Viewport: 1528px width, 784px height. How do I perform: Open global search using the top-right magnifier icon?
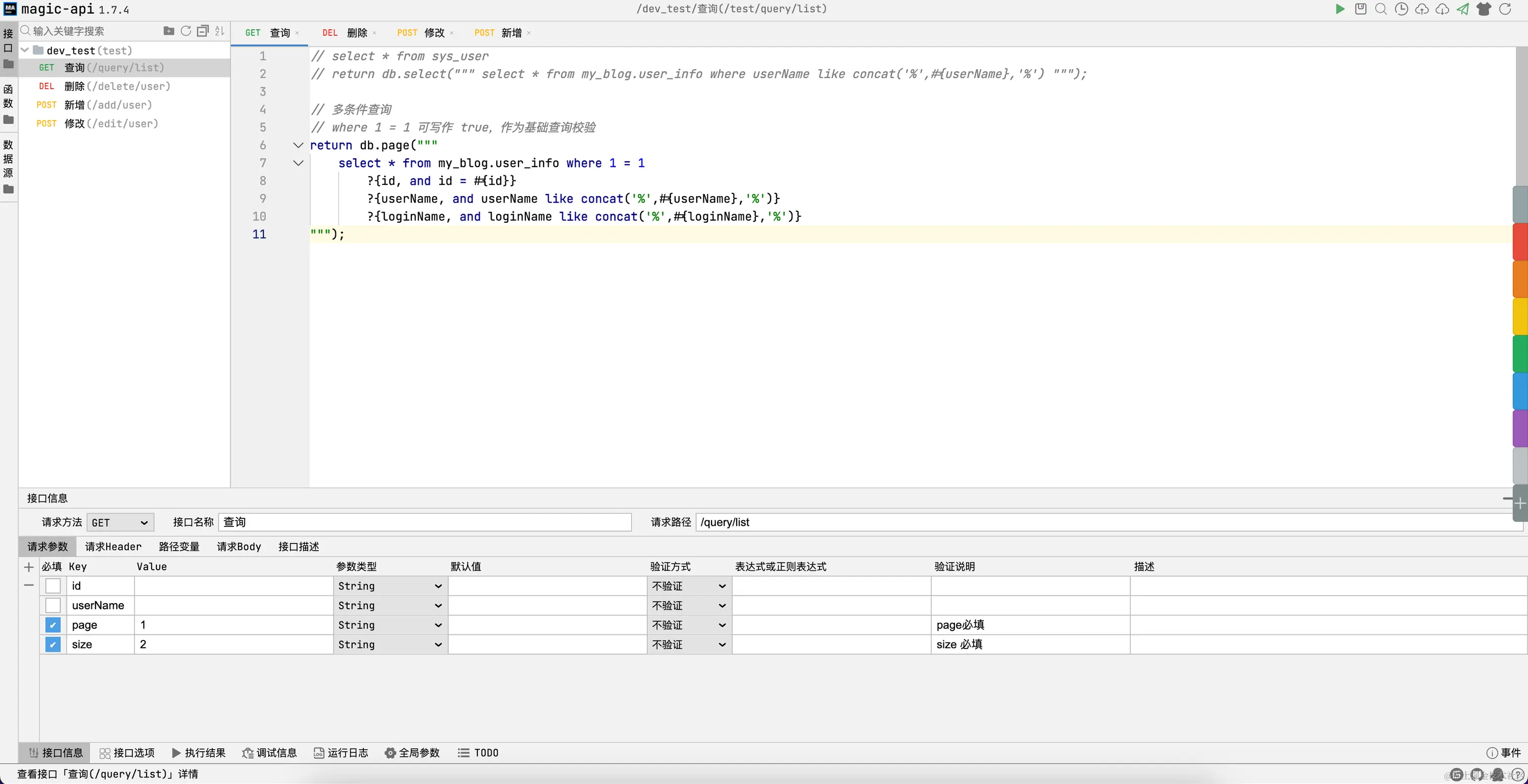1381,9
